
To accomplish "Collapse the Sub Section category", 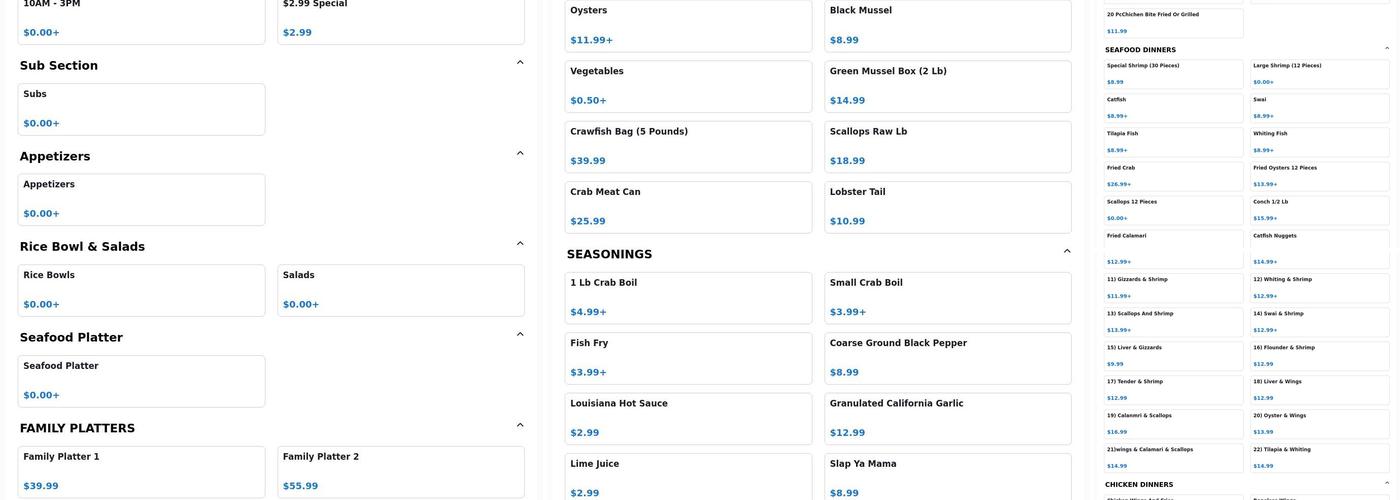I will [520, 63].
